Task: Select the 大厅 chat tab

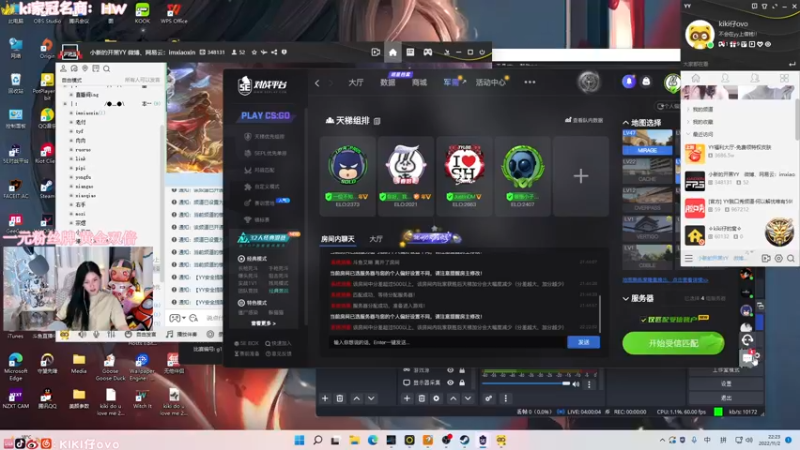Action: pos(376,239)
